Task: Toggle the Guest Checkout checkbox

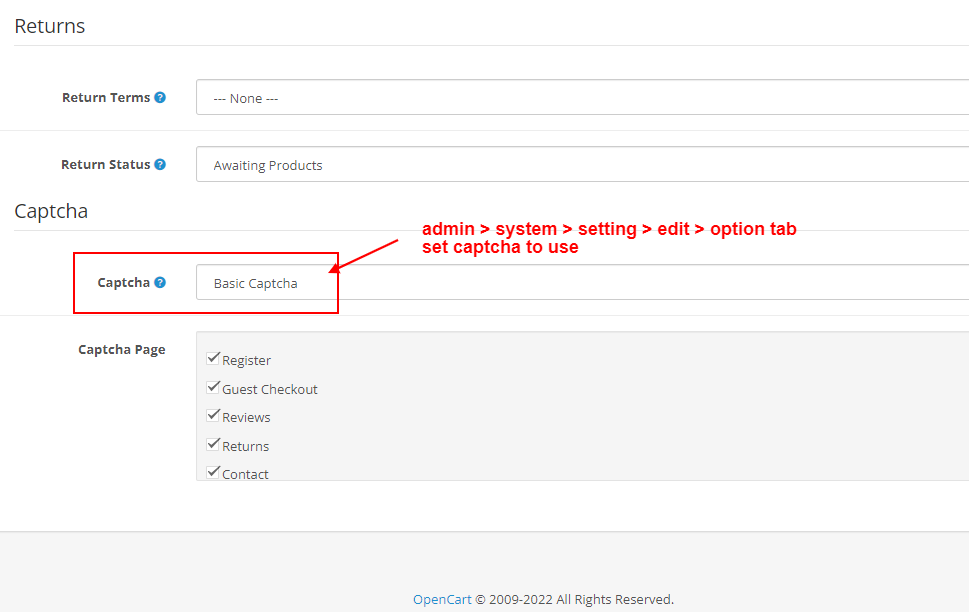Action: pyautogui.click(x=213, y=388)
